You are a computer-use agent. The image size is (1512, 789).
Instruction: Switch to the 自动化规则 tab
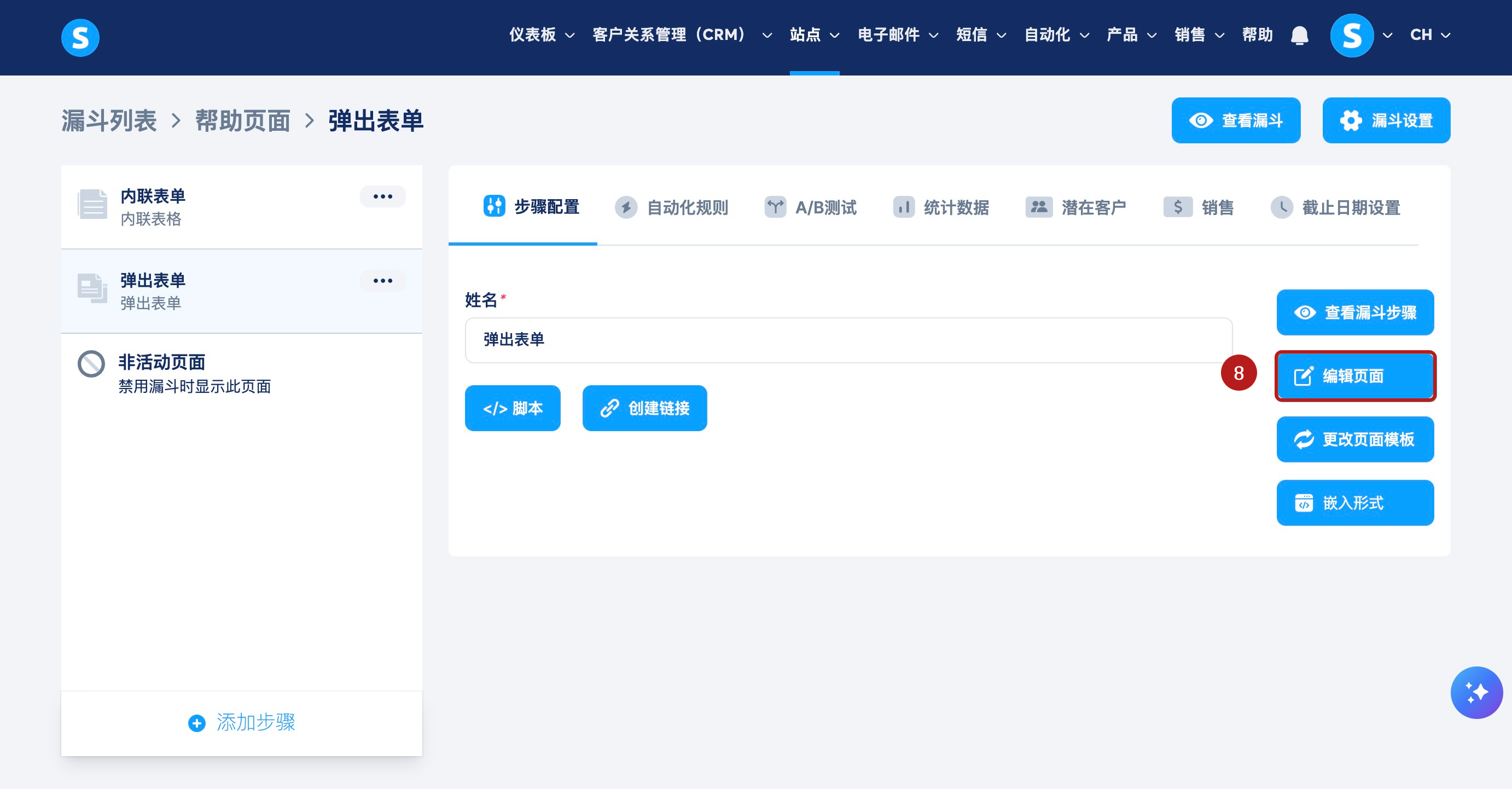coord(671,207)
